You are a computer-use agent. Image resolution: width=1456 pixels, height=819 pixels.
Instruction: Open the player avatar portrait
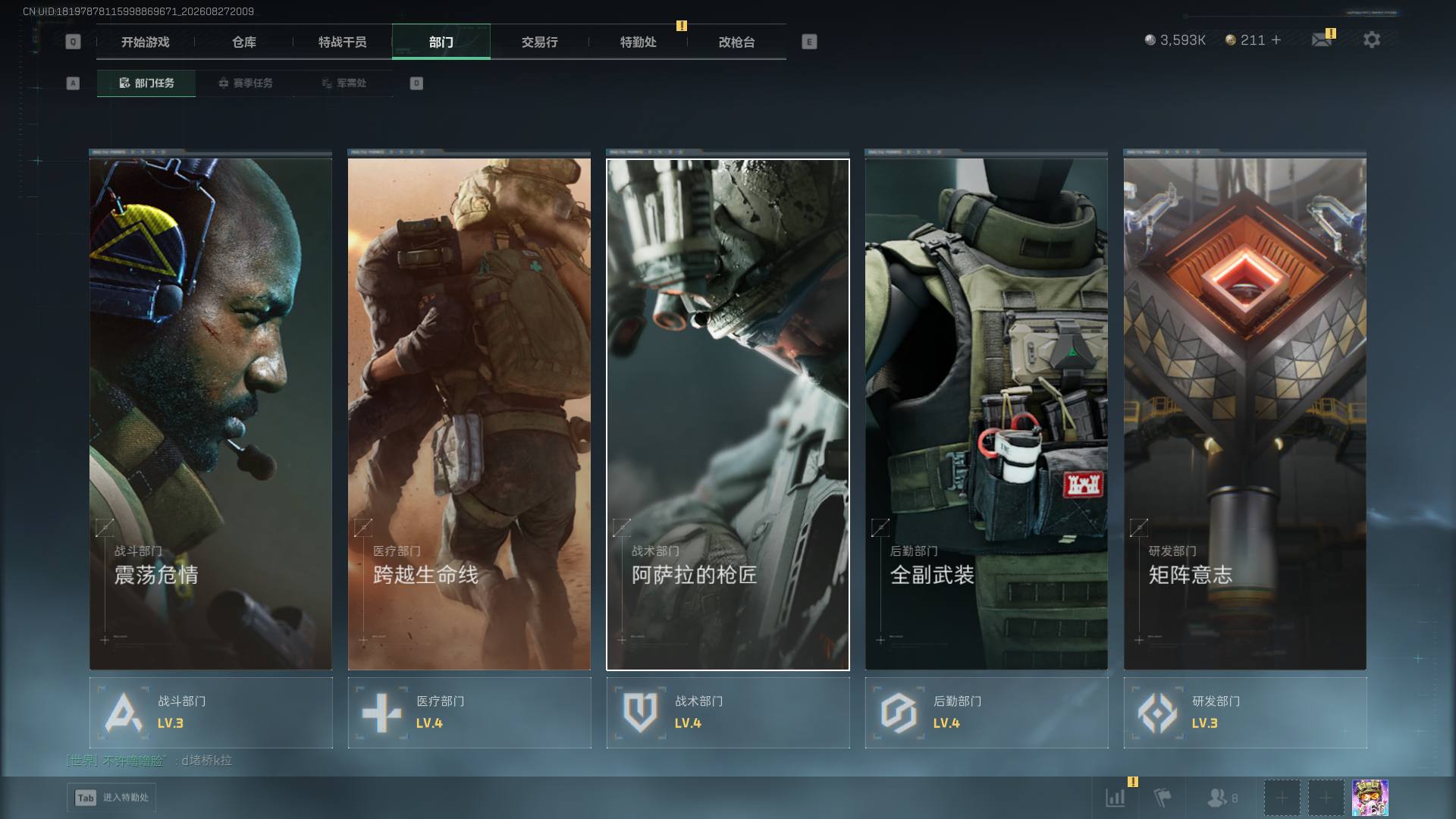[x=1370, y=798]
